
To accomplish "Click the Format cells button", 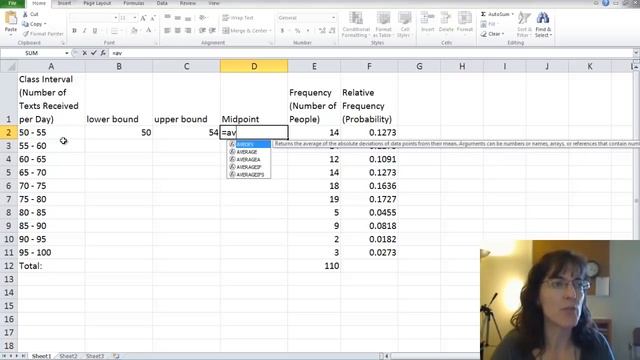I will point(464,22).
